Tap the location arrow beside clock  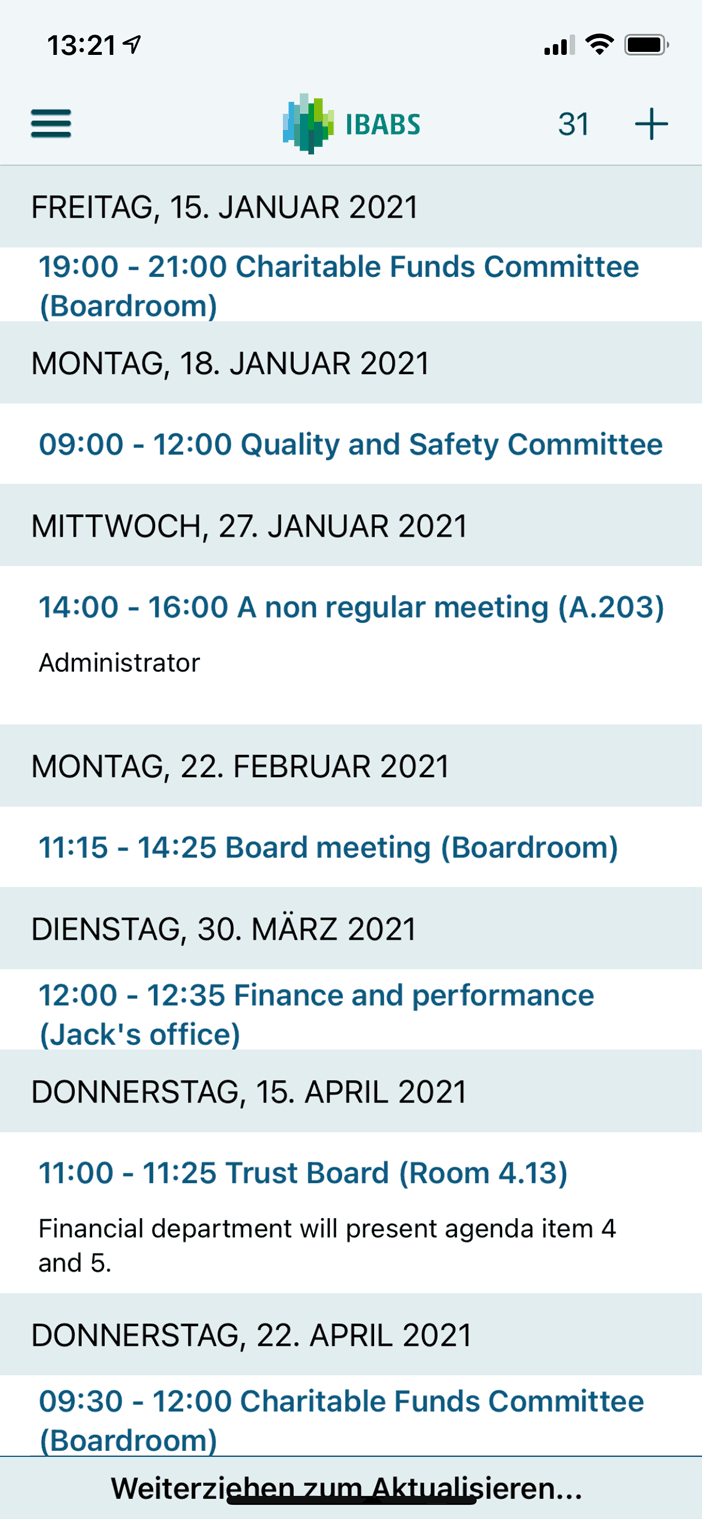(x=132, y=45)
